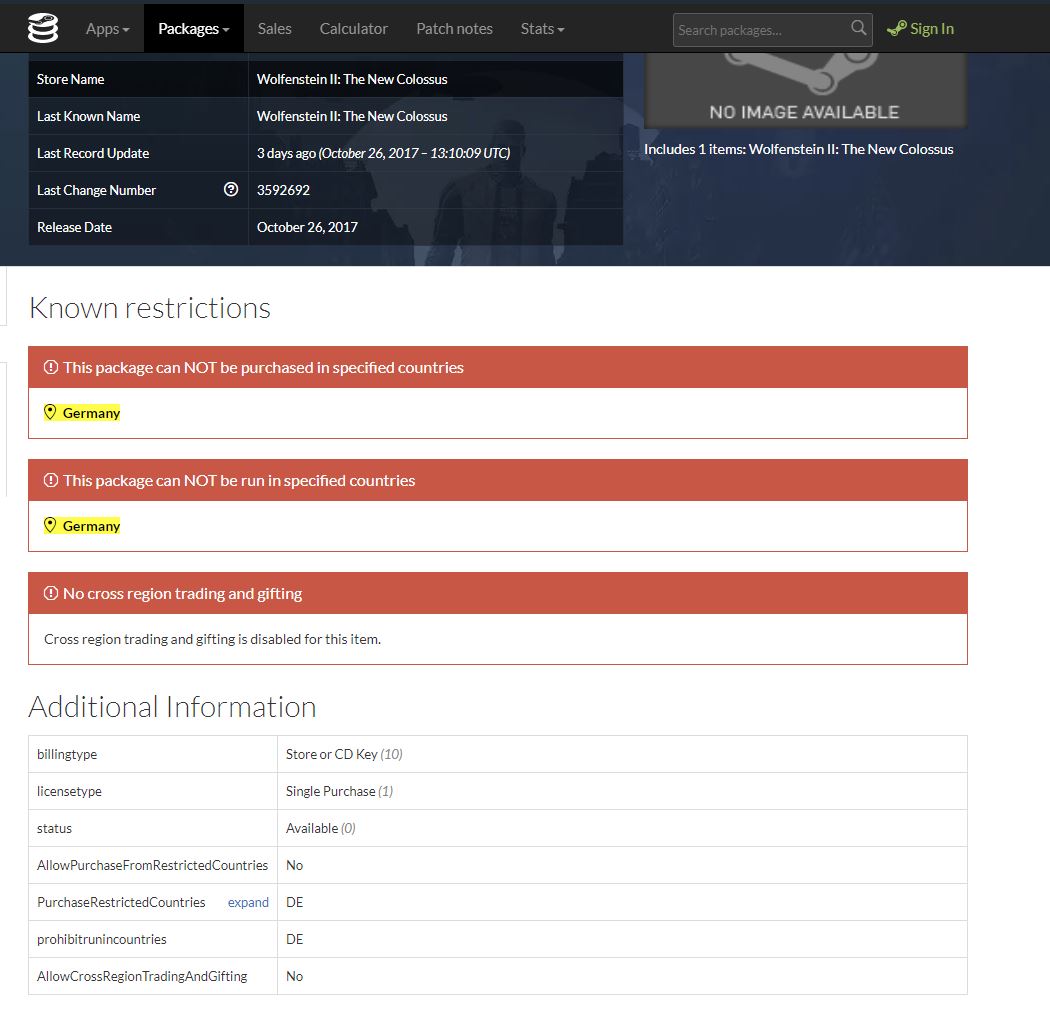Click the status row label
The image size is (1050, 1014).
click(54, 828)
